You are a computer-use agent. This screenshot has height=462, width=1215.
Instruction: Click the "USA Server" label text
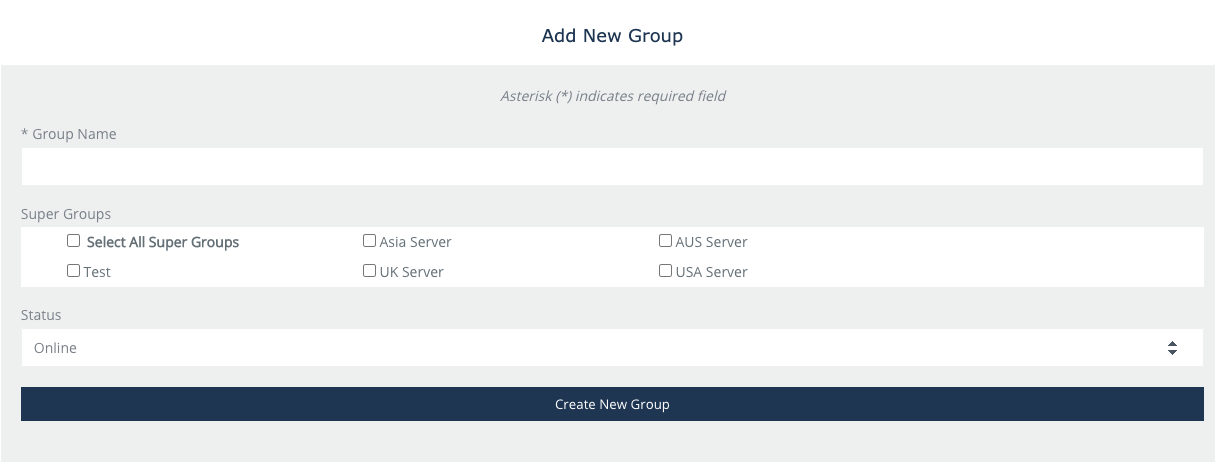pos(711,272)
